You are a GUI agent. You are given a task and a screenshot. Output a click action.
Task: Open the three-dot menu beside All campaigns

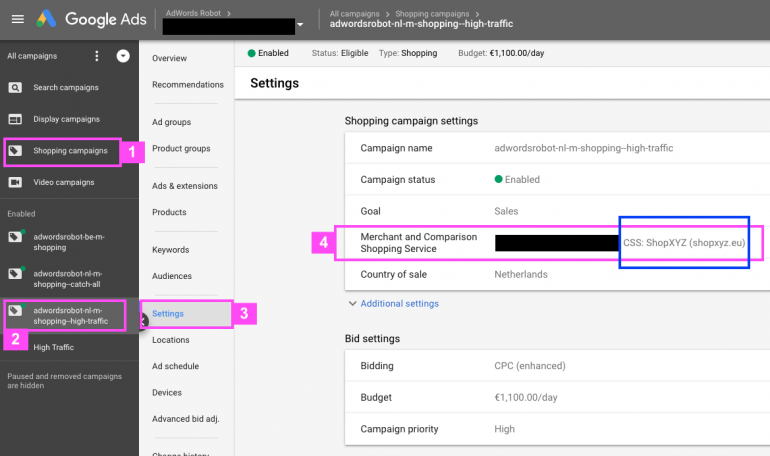click(x=97, y=56)
